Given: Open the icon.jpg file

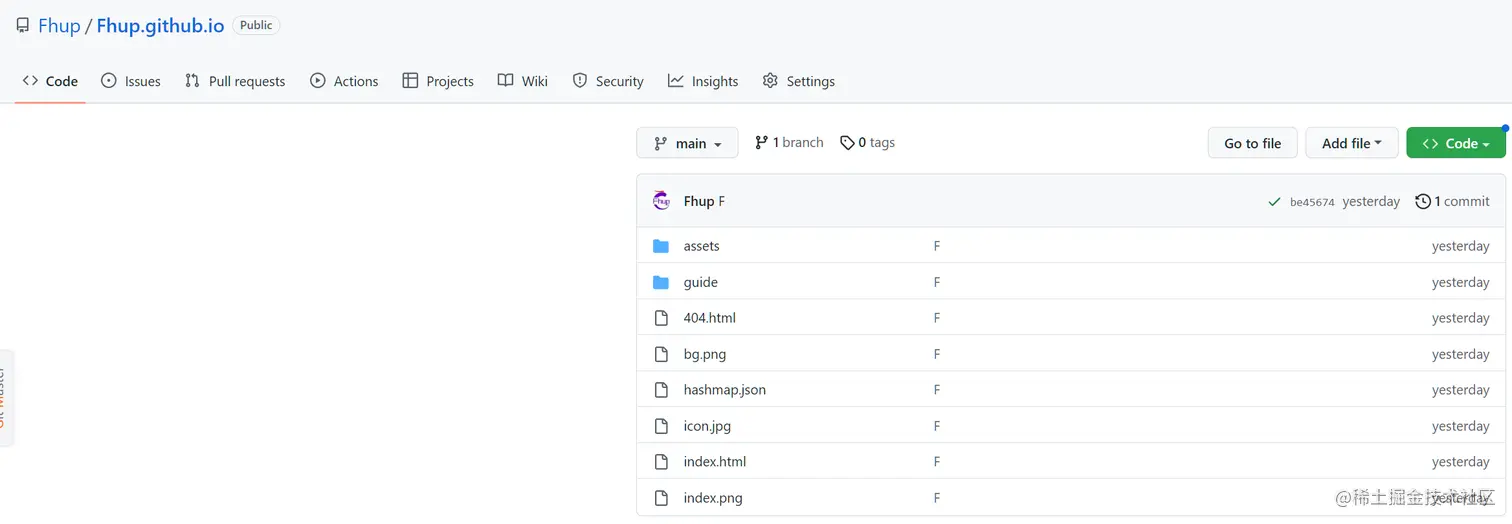Looking at the screenshot, I should 707,426.
